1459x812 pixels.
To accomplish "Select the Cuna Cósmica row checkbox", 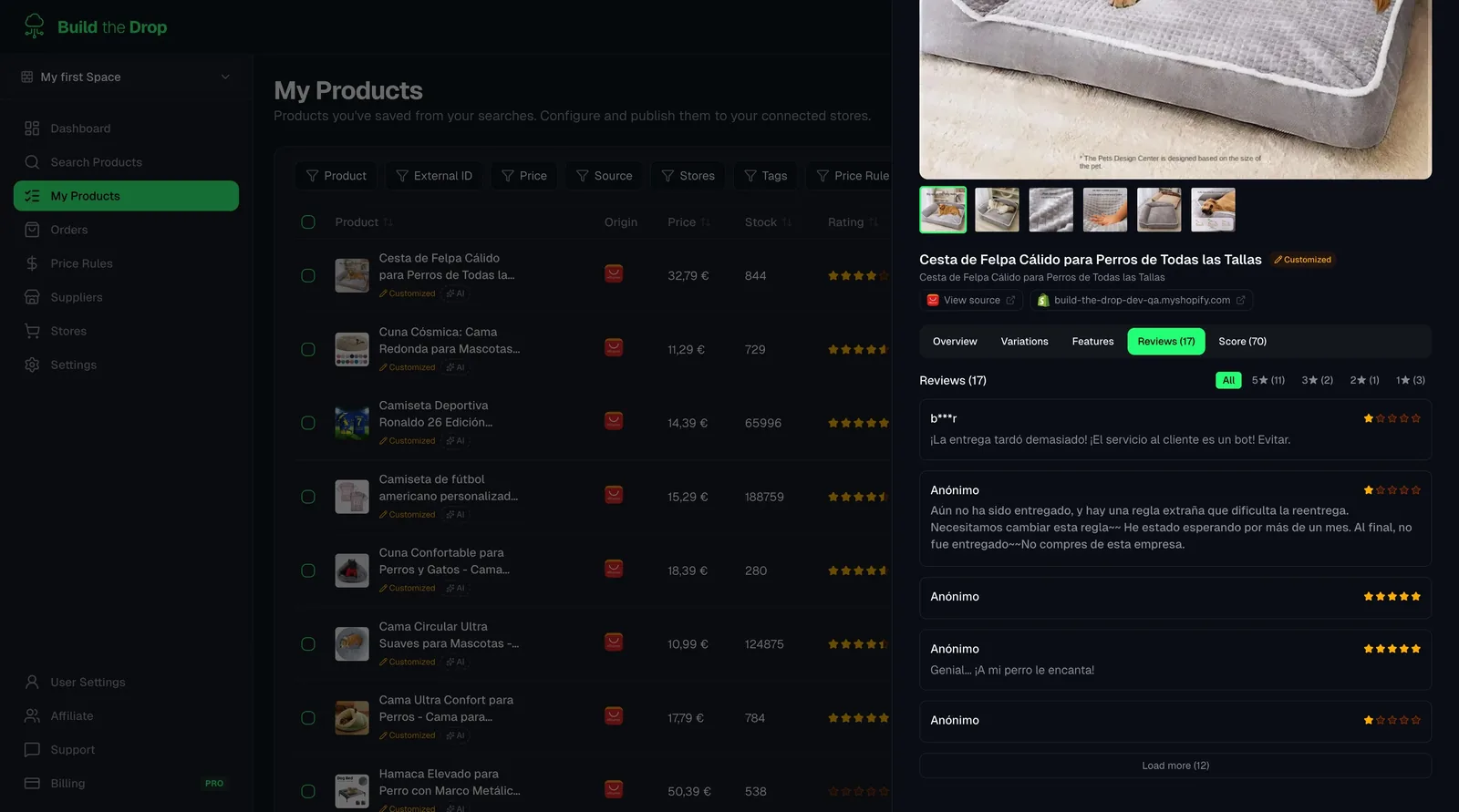I will click(308, 349).
